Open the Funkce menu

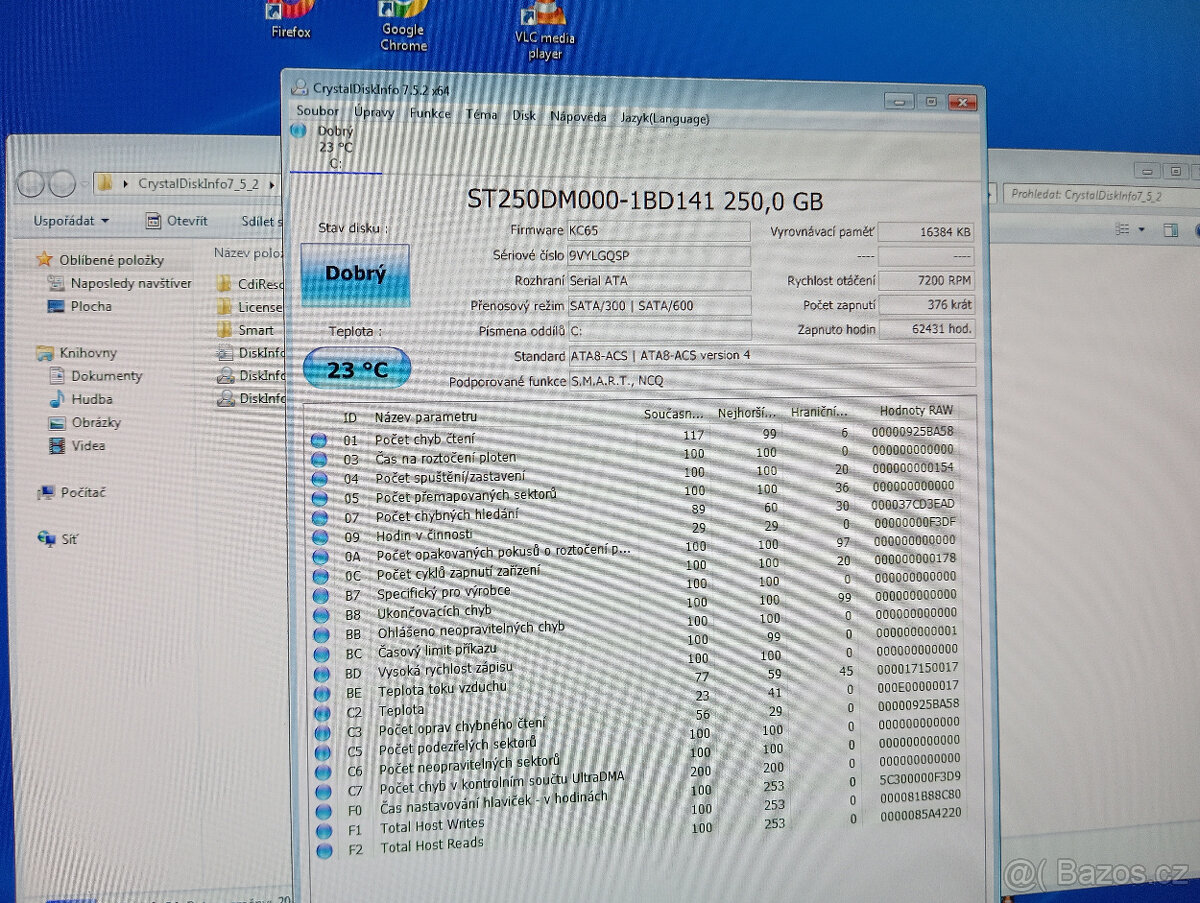click(429, 114)
